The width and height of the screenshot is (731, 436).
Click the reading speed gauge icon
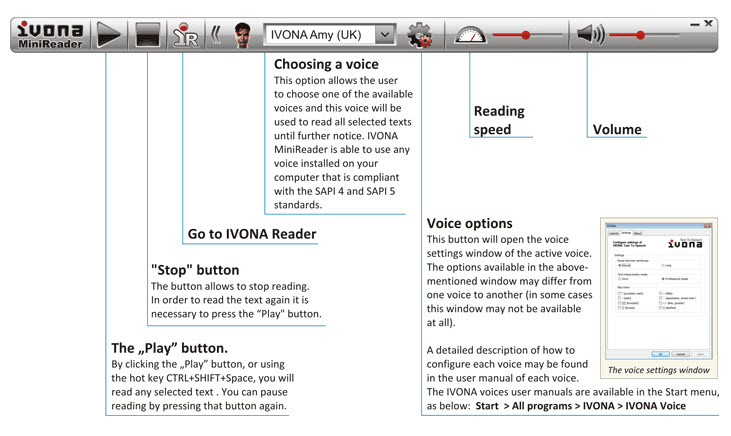click(x=468, y=36)
